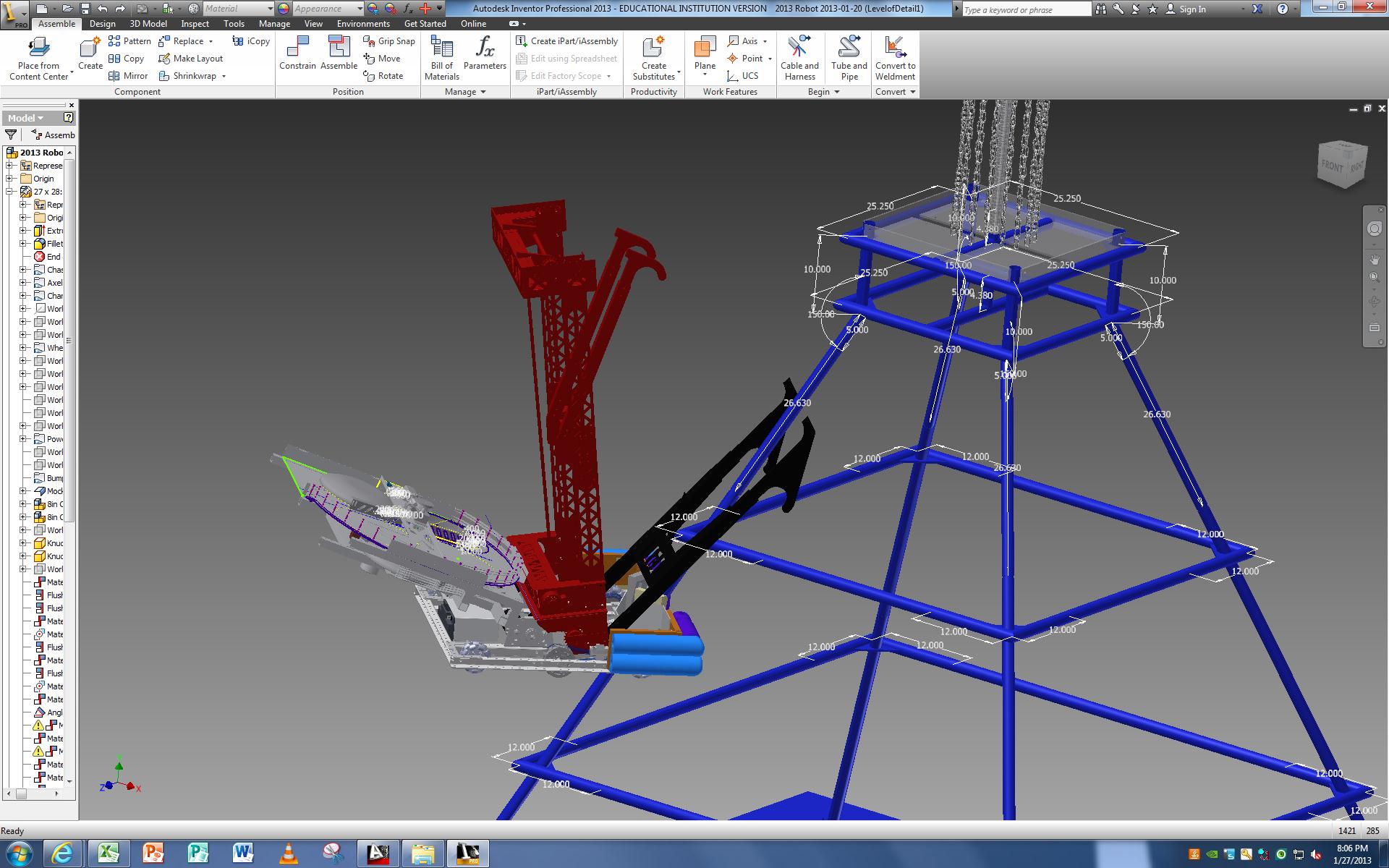
Task: Click the Create component tool
Action: tap(90, 54)
